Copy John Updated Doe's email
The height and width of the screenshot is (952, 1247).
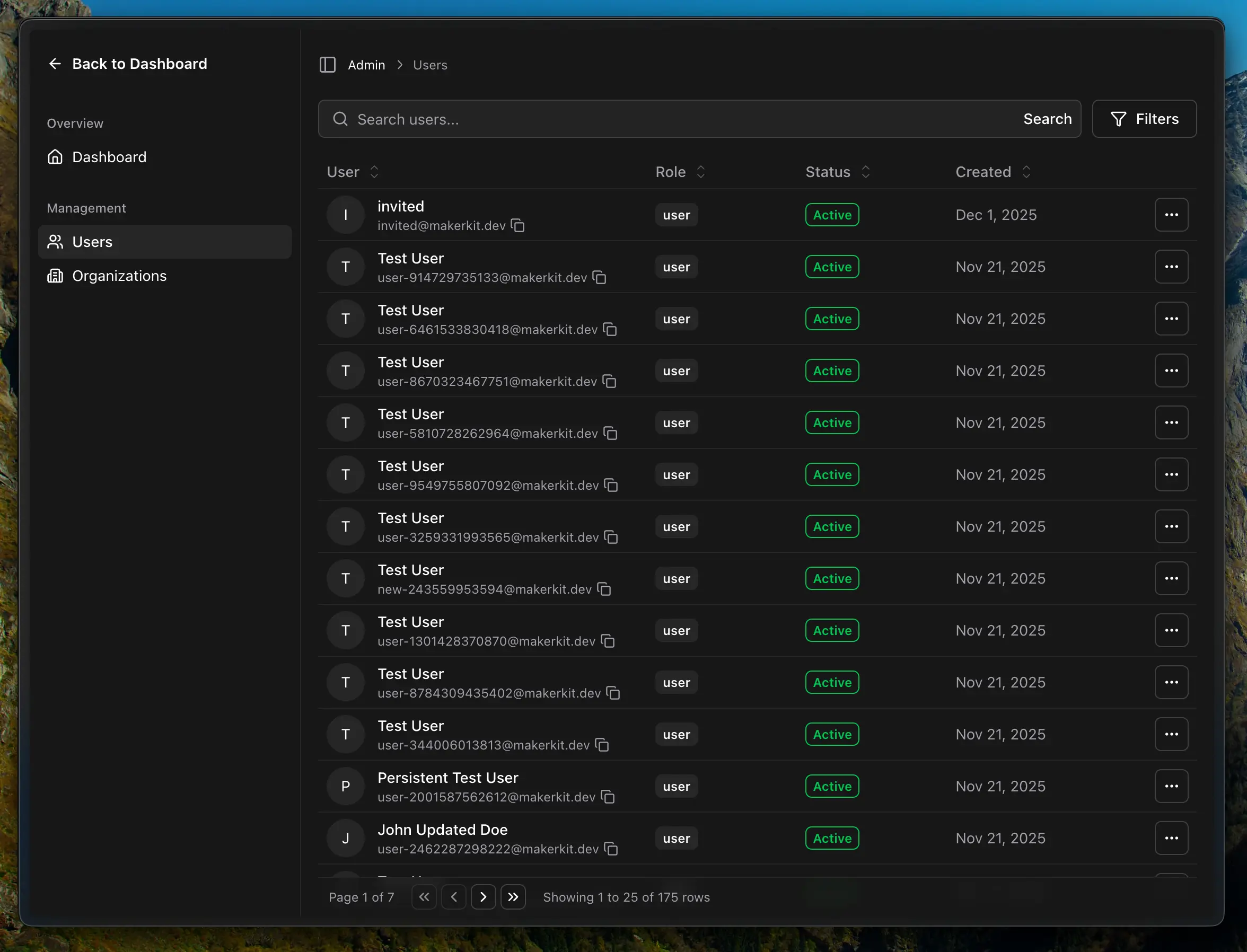click(611, 849)
